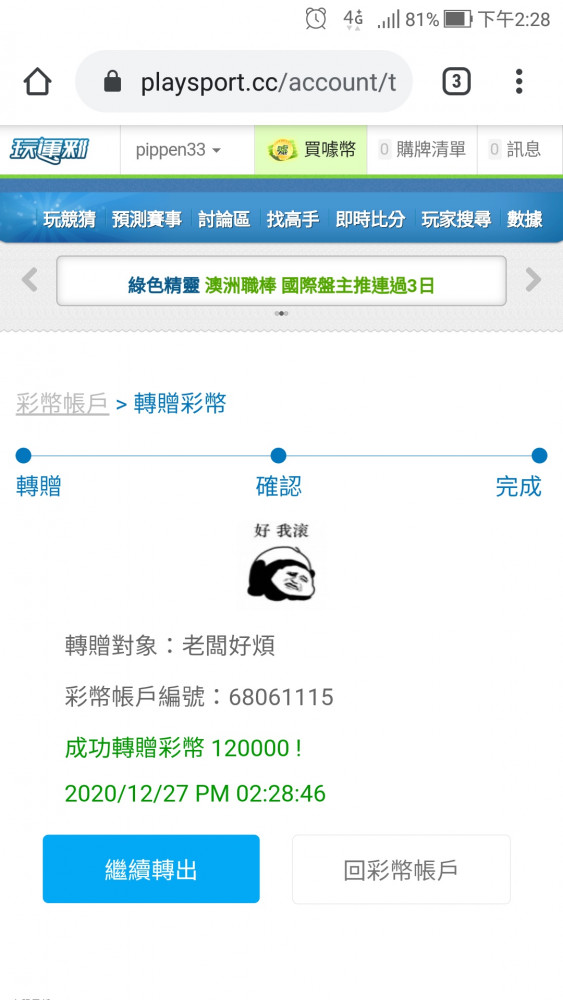563x1000 pixels.
Task: Tap the playsport.cc address bar
Action: click(x=244, y=82)
